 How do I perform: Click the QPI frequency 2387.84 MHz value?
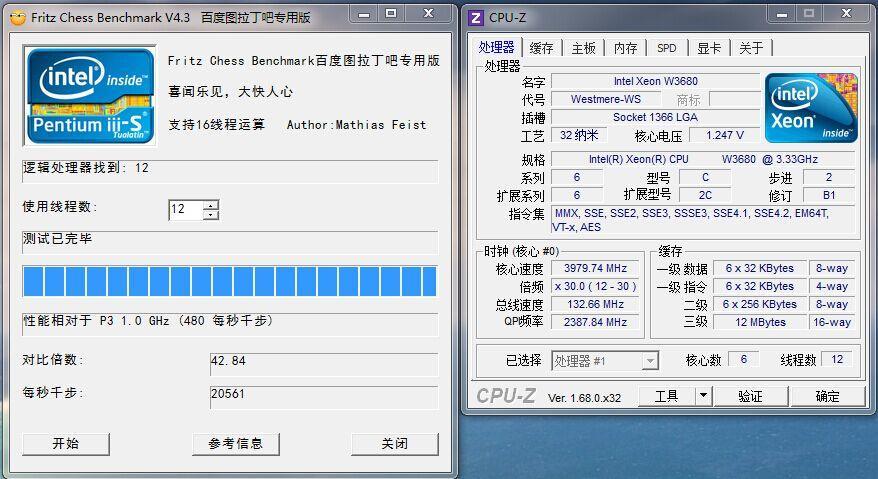[595, 322]
